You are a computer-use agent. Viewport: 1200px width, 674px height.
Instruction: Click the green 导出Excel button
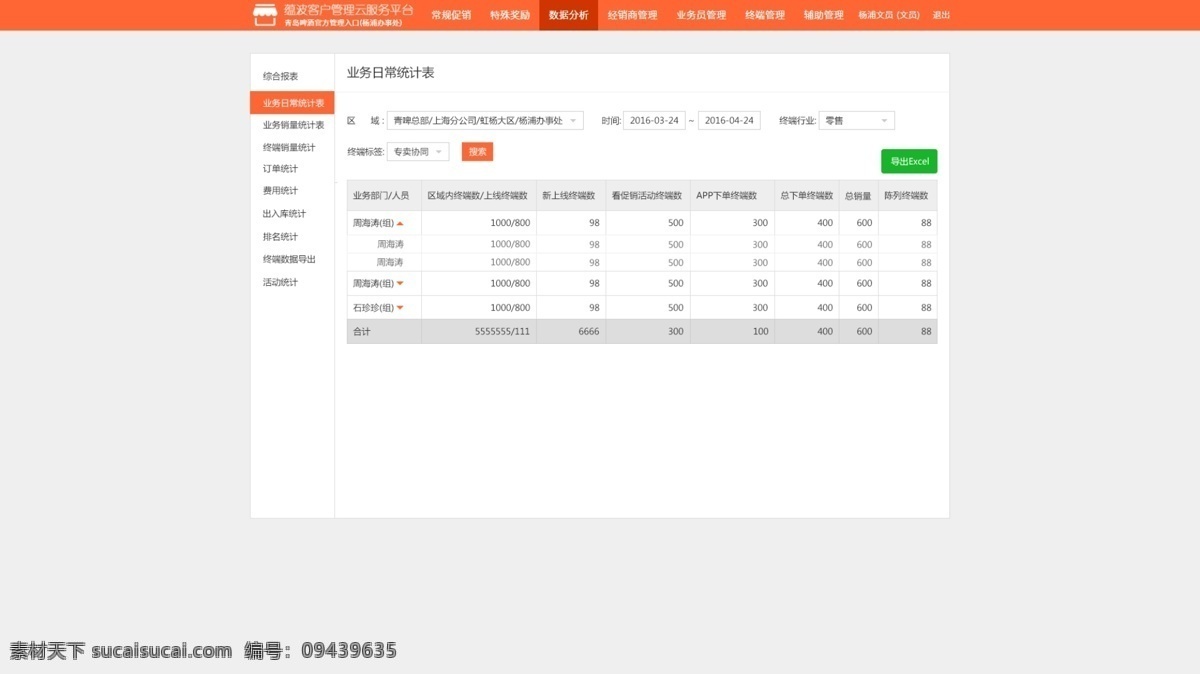click(x=909, y=161)
